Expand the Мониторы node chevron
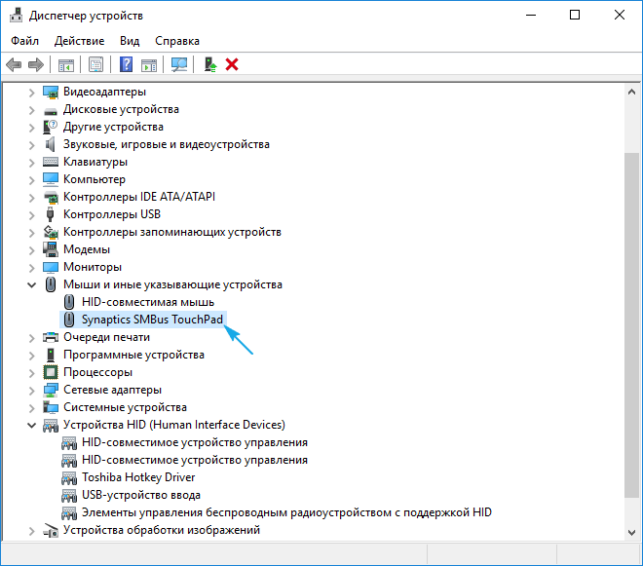The height and width of the screenshot is (566, 643). click(32, 268)
